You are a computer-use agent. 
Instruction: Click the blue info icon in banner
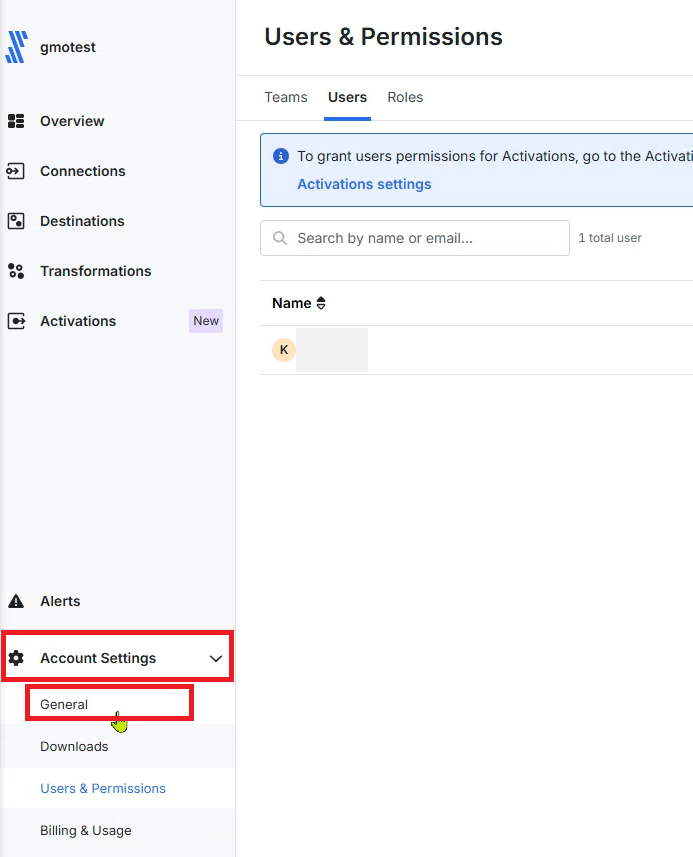[280, 156]
